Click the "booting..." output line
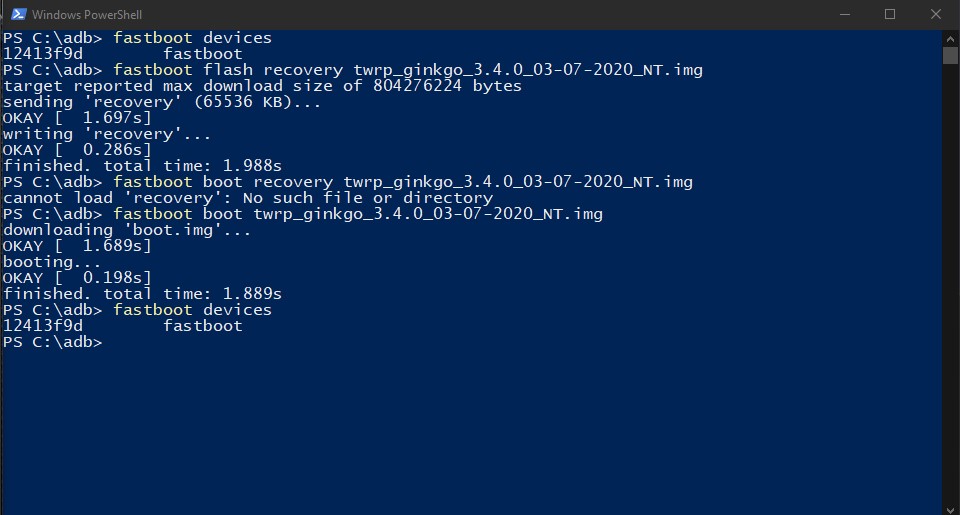This screenshot has width=960, height=515. pos(52,262)
